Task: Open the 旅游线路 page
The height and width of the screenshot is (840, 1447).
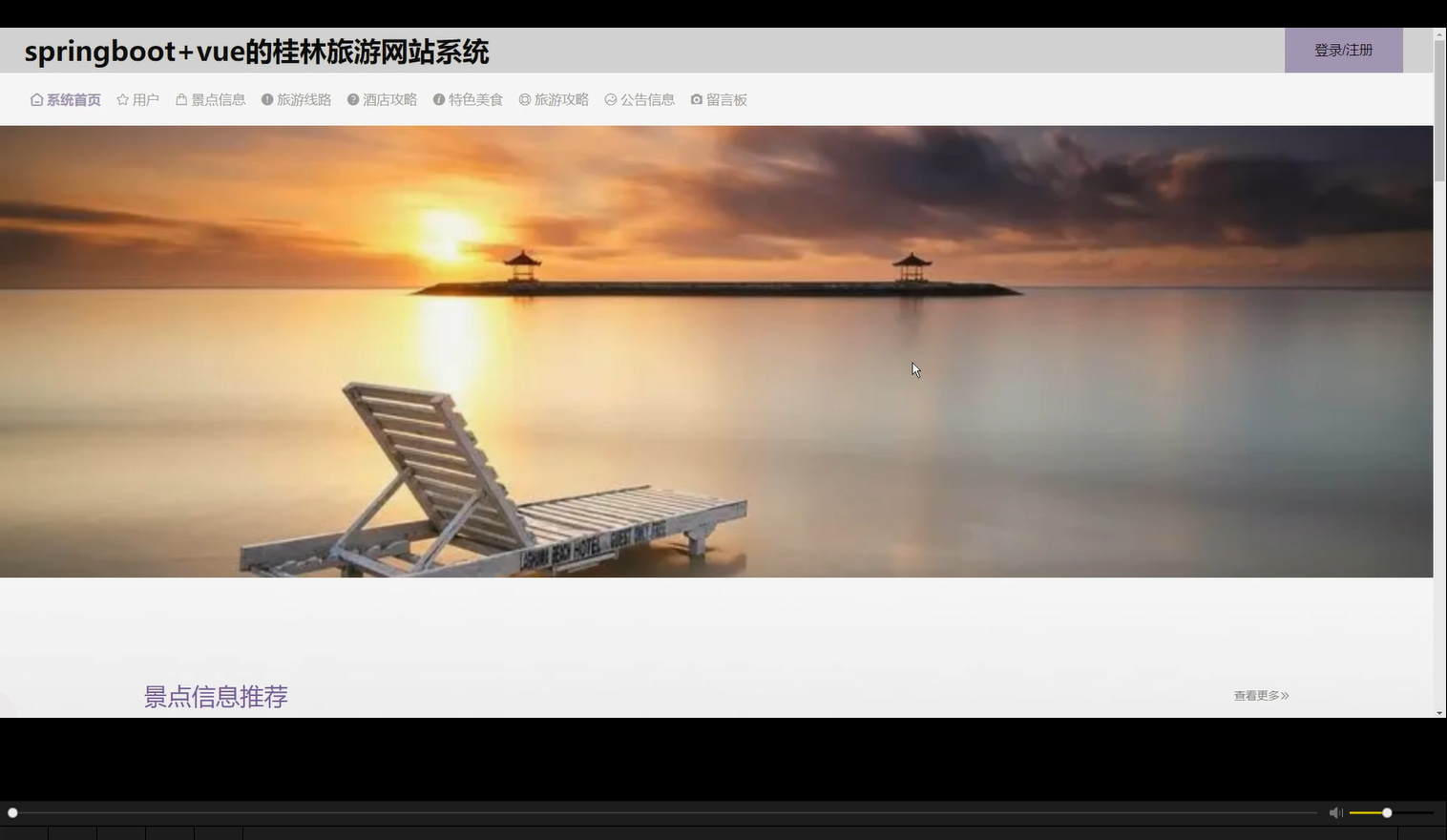Action: [x=304, y=99]
